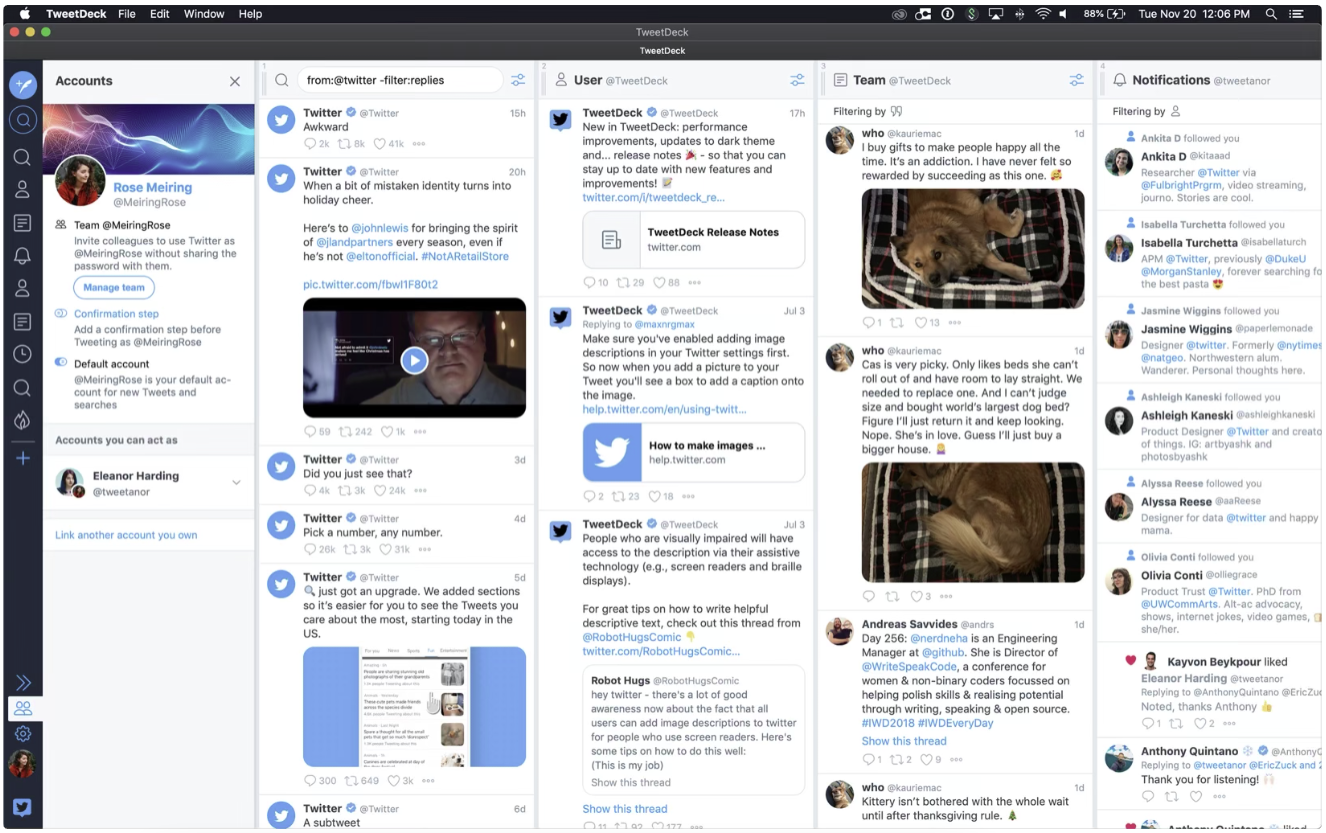Jump to the notifications bell column
This screenshot has width=1326, height=833.
click(22, 255)
